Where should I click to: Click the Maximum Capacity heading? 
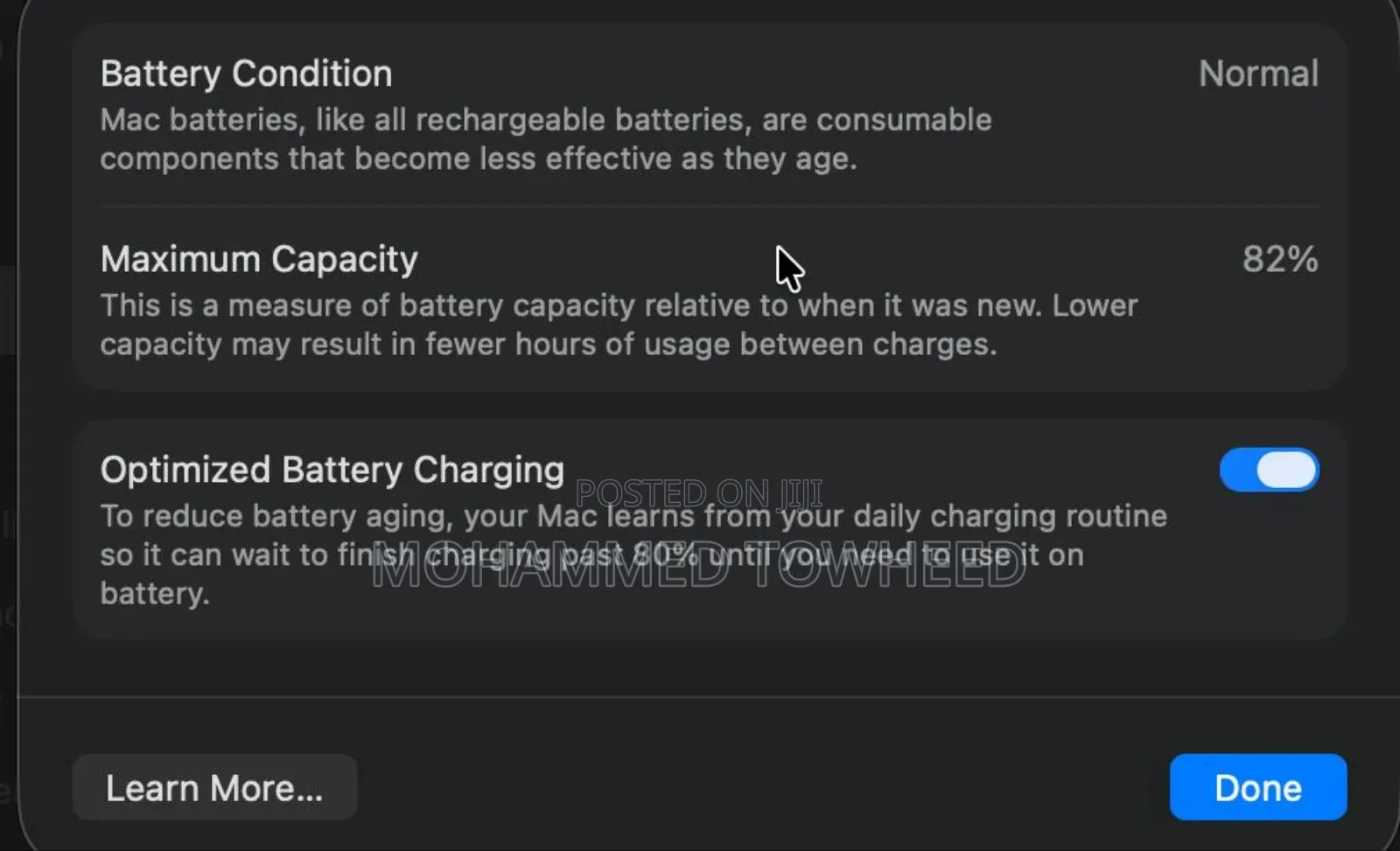259,259
